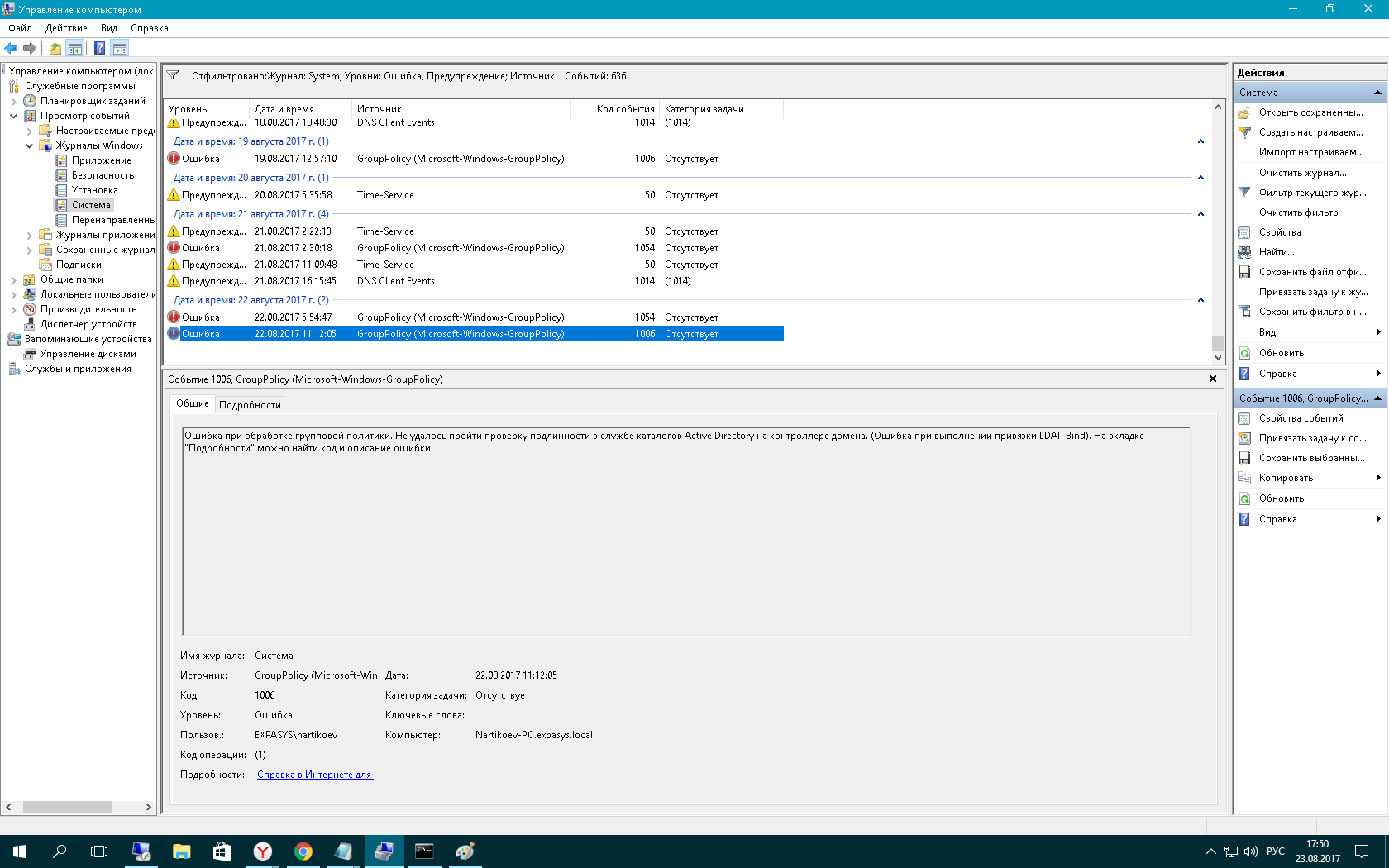Image resolution: width=1389 pixels, height=868 pixels.
Task: Open command prompt from taskbar
Action: (x=424, y=851)
